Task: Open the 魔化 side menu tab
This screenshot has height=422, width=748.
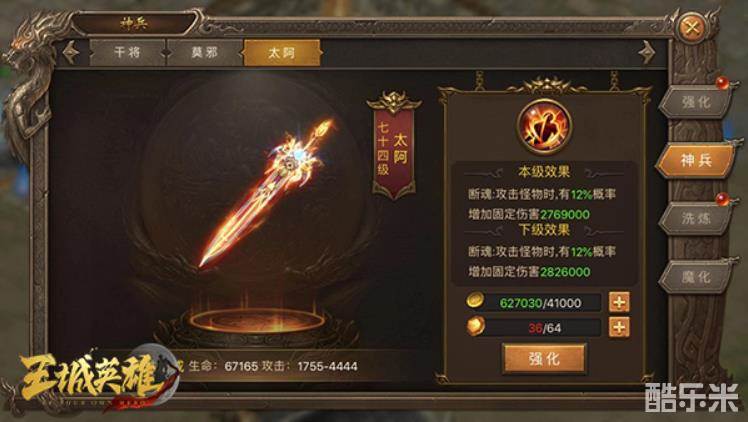Action: point(696,277)
